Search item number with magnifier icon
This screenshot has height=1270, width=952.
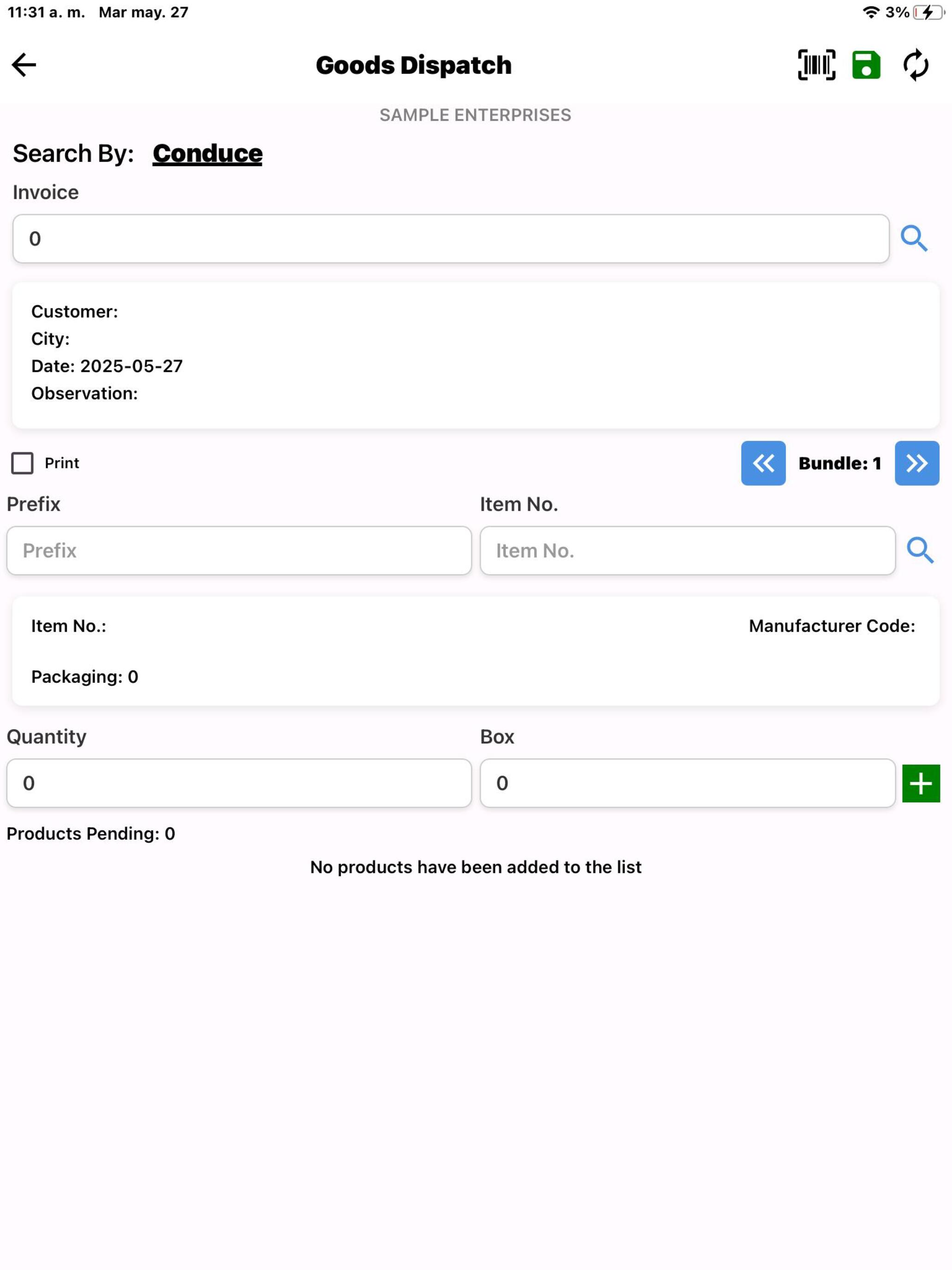click(x=920, y=551)
